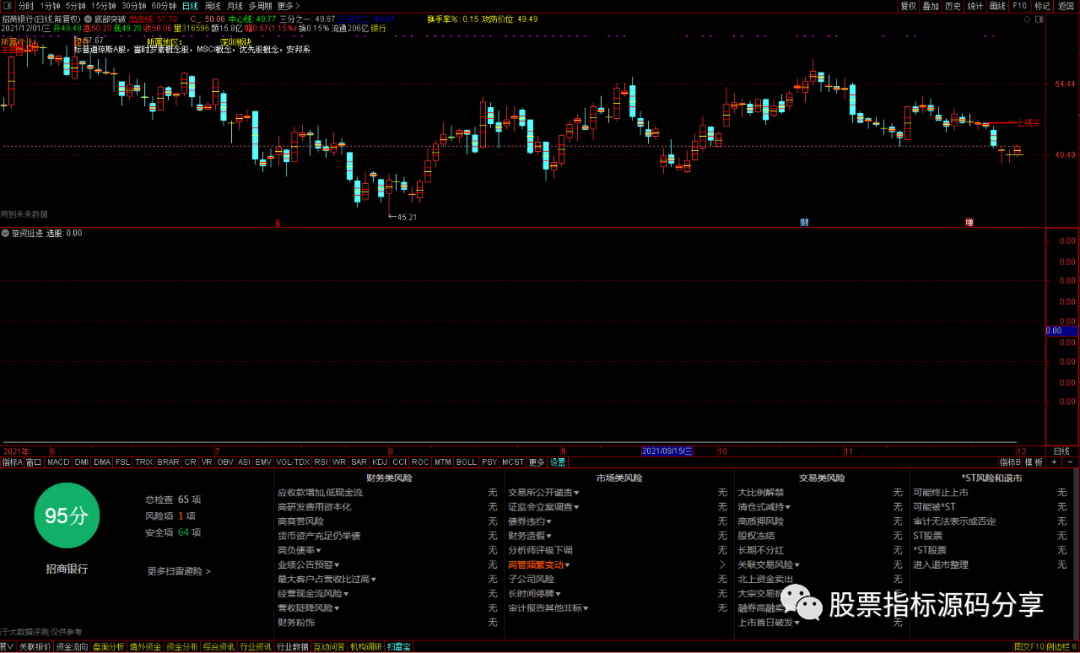Open the 设置 indicator settings
Screen dimensions: 1080x653
tap(557, 462)
